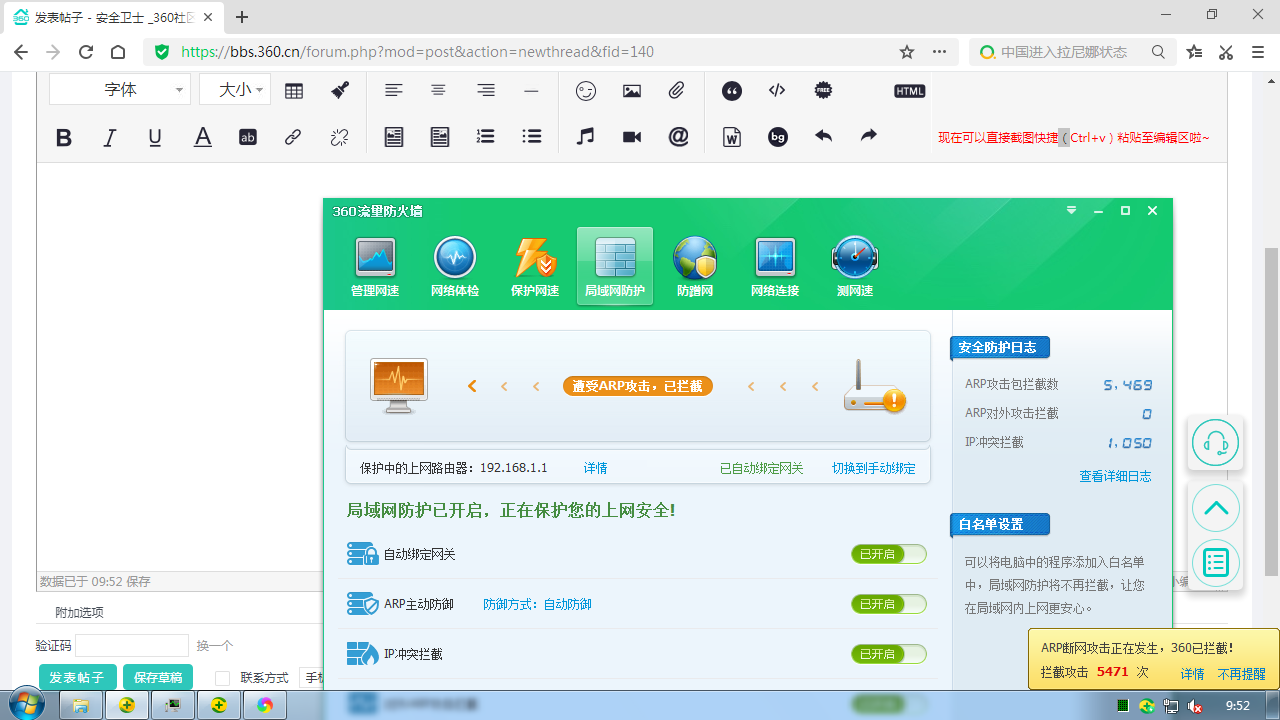The image size is (1280, 720).
Task: Click the browser search box
Action: tap(1072, 52)
